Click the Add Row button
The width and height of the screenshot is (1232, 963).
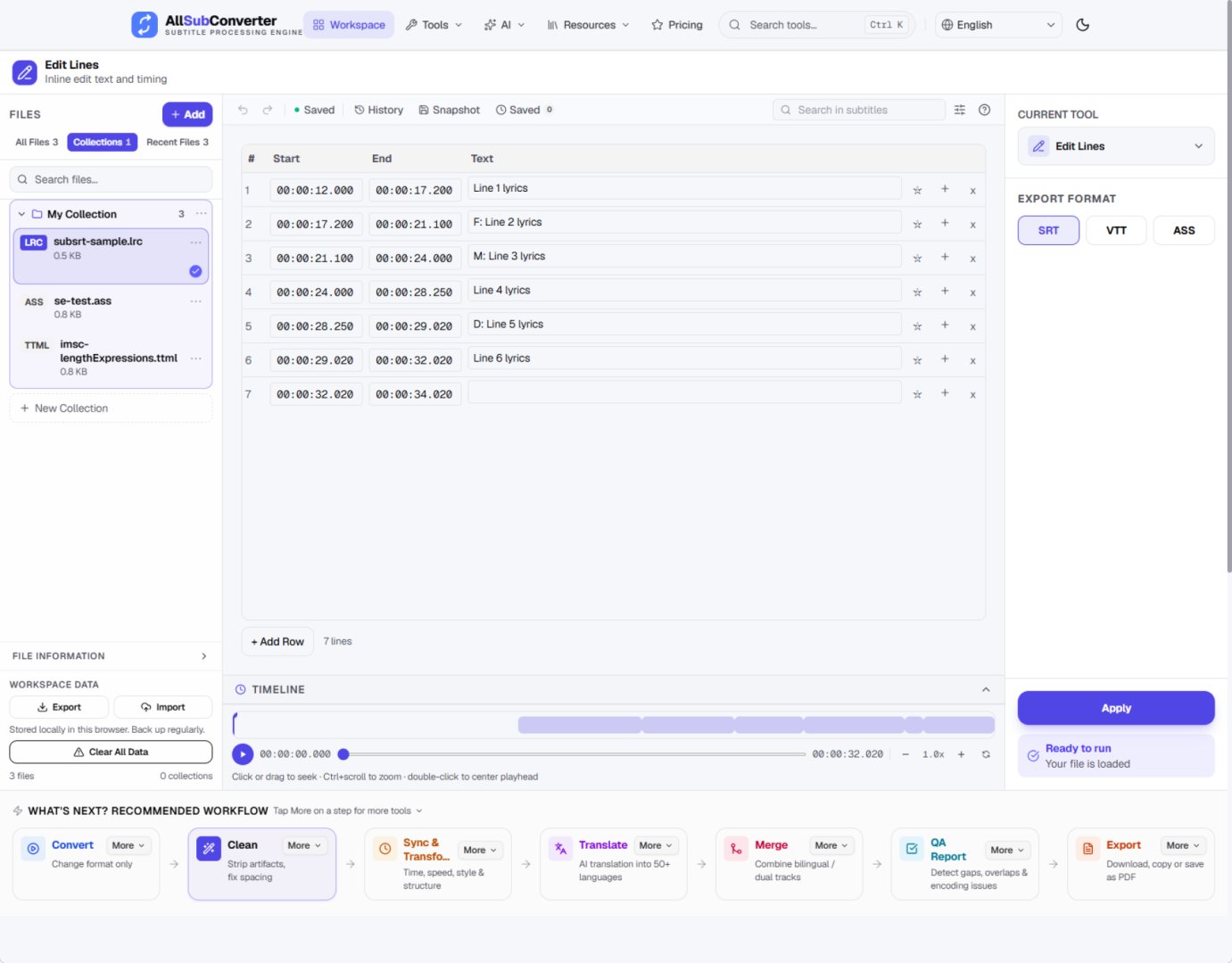point(277,642)
